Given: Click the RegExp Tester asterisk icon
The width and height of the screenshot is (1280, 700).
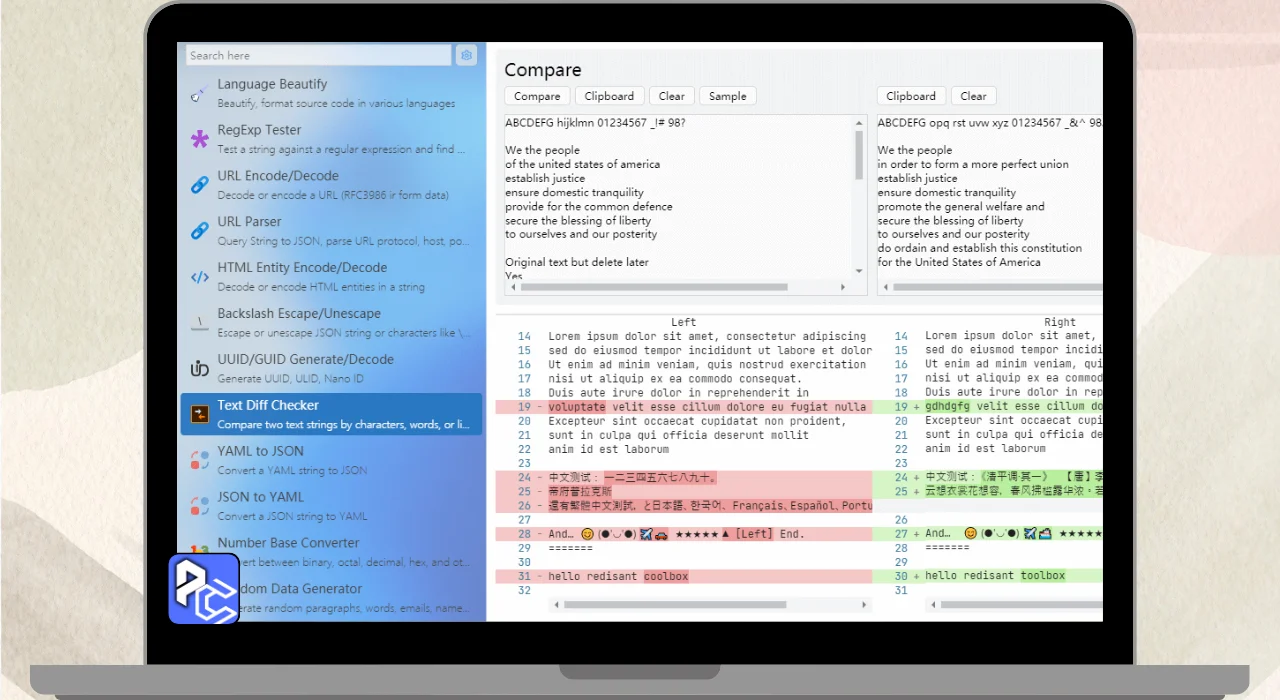Looking at the screenshot, I should [x=200, y=139].
